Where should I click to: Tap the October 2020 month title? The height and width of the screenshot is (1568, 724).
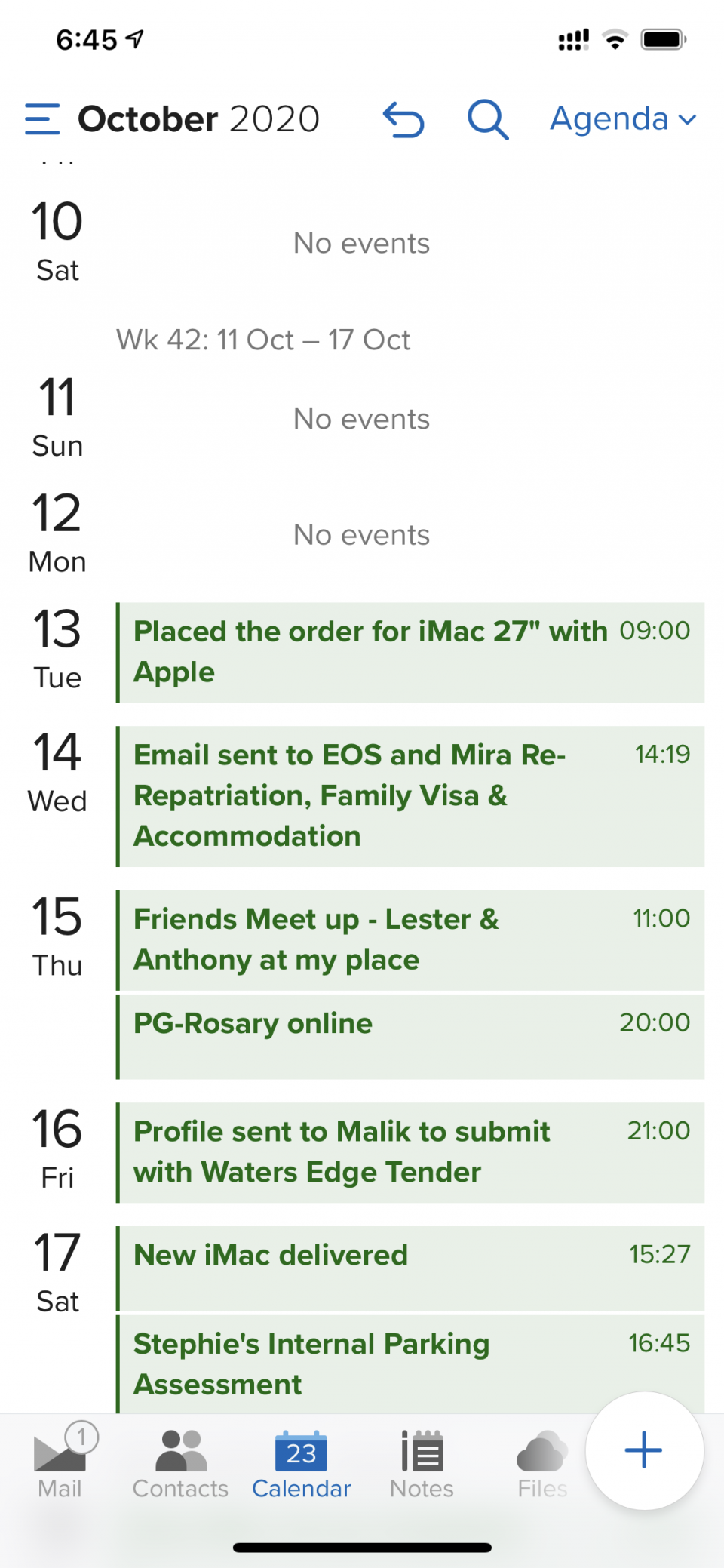click(x=199, y=119)
